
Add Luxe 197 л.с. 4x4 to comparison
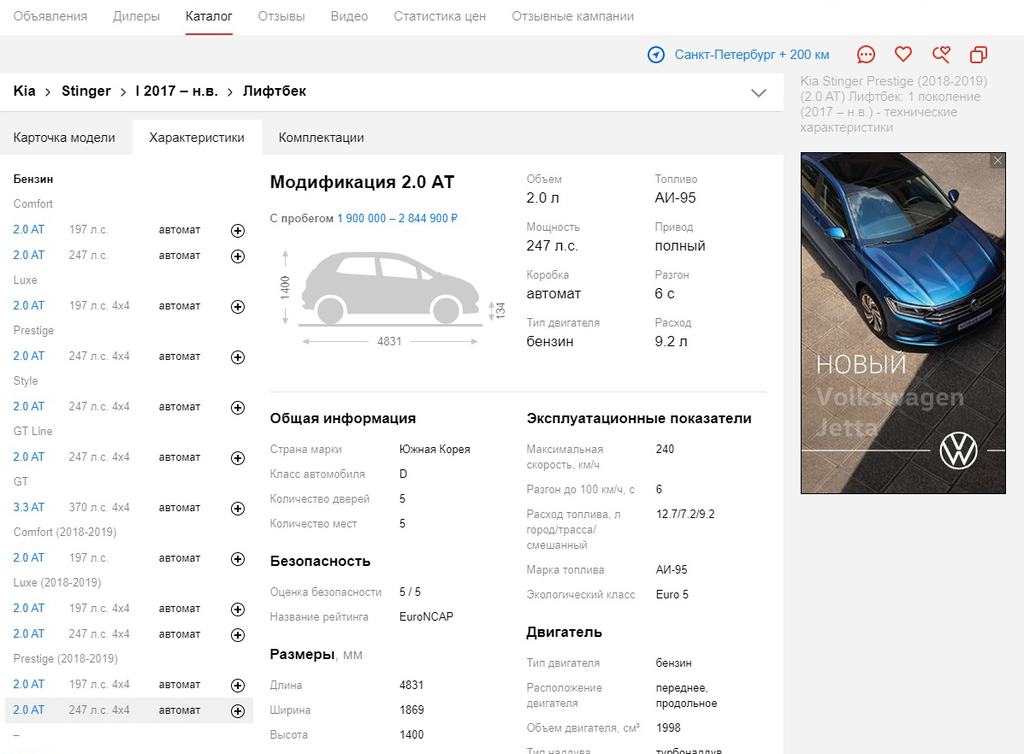tap(238, 307)
